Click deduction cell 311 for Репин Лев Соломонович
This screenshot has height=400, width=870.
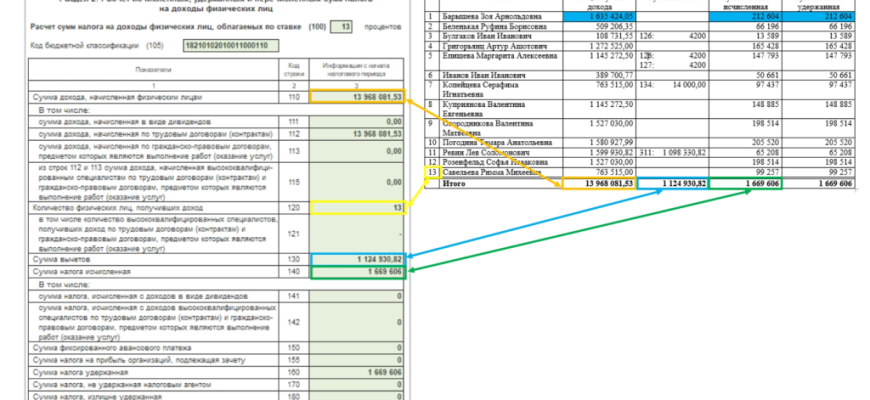(675, 150)
